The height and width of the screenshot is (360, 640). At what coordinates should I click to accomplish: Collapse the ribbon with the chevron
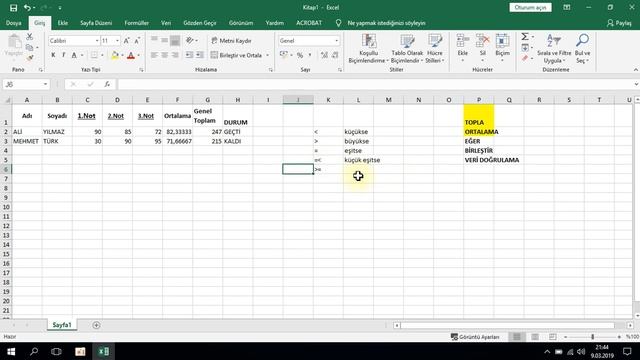coord(636,70)
